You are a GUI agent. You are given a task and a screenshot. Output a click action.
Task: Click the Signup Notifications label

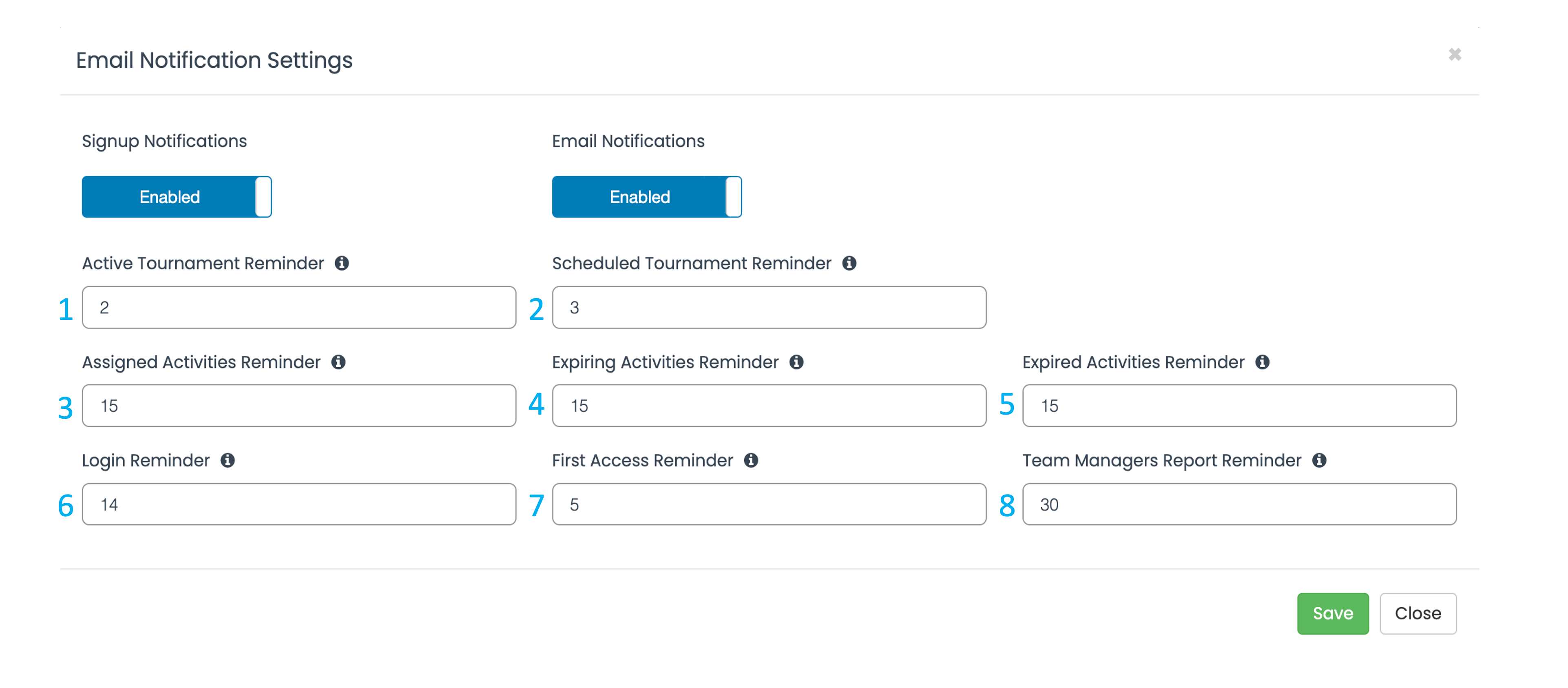pyautogui.click(x=164, y=141)
